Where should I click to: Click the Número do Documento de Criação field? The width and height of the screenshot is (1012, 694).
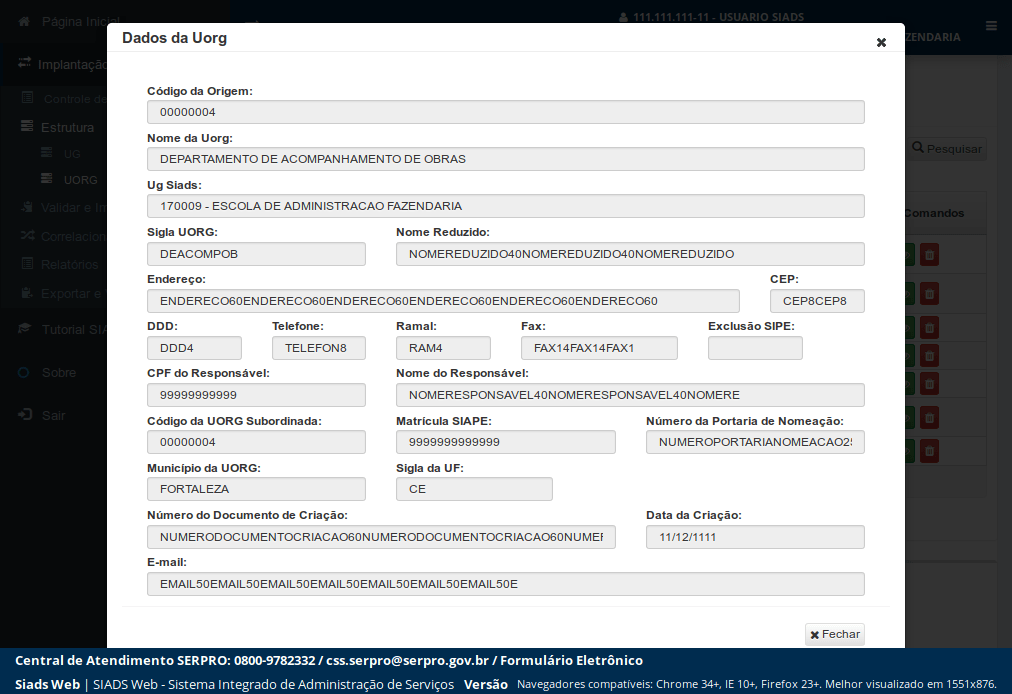coord(381,537)
